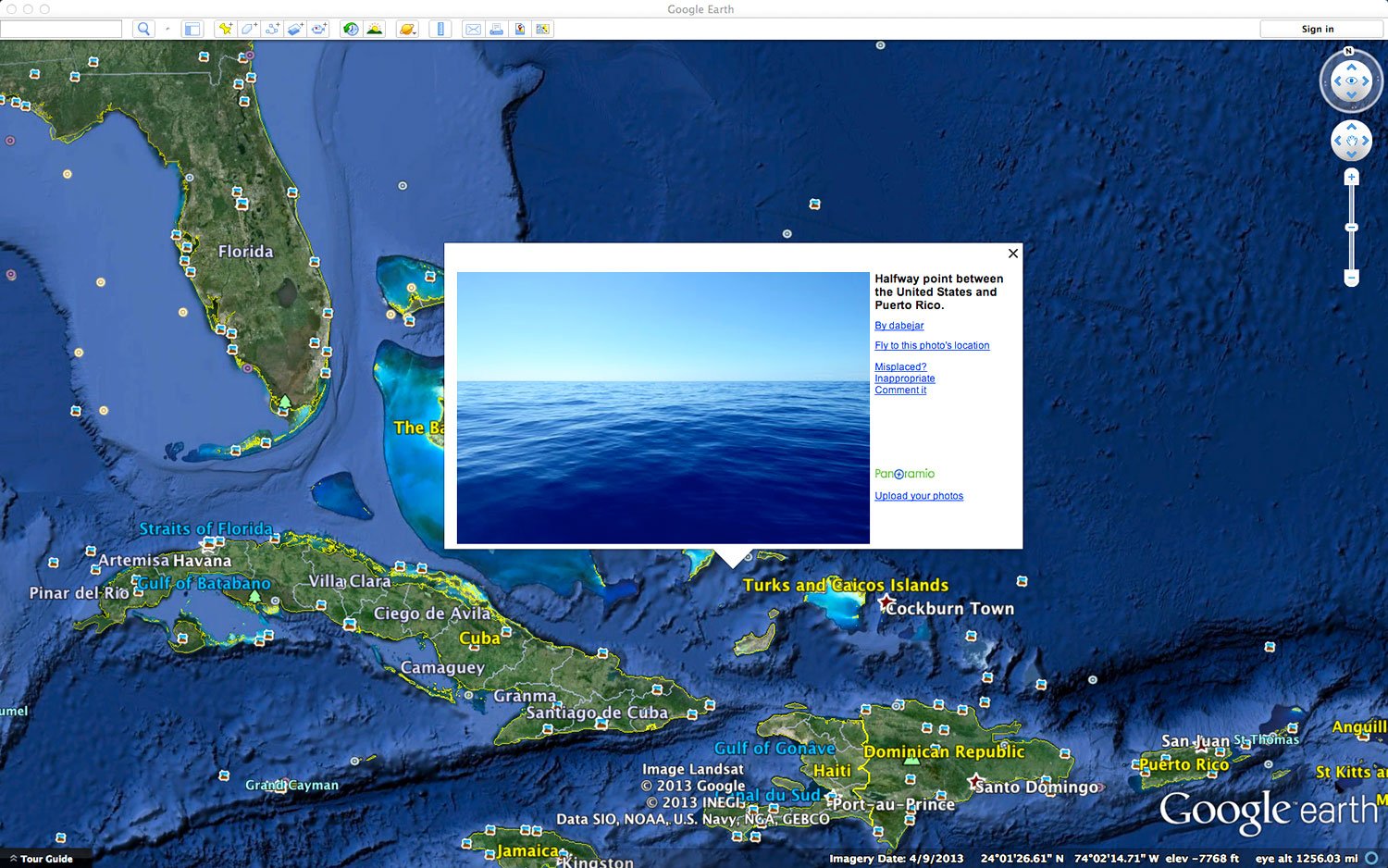Click the hand icon in move joystick

click(x=1352, y=141)
